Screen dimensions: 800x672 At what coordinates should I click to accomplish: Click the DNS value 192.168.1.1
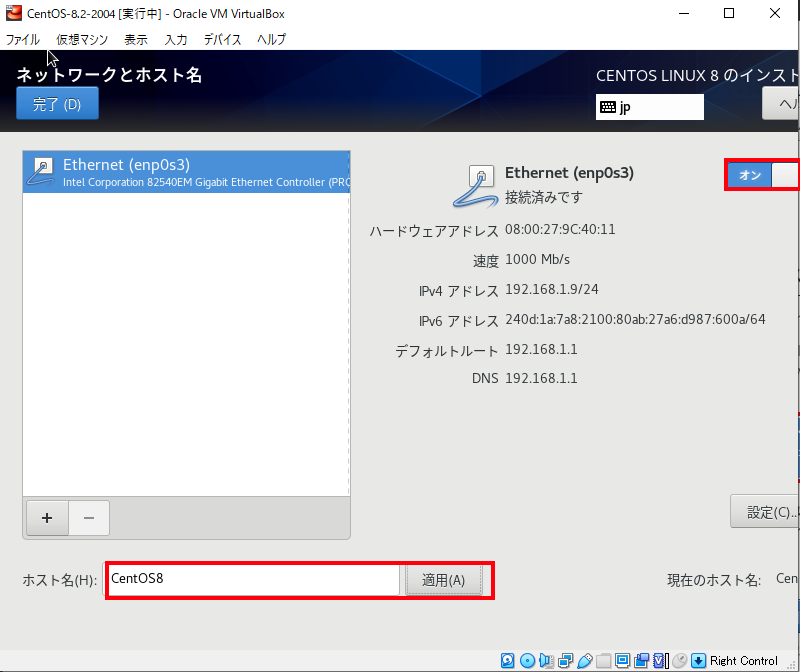541,379
